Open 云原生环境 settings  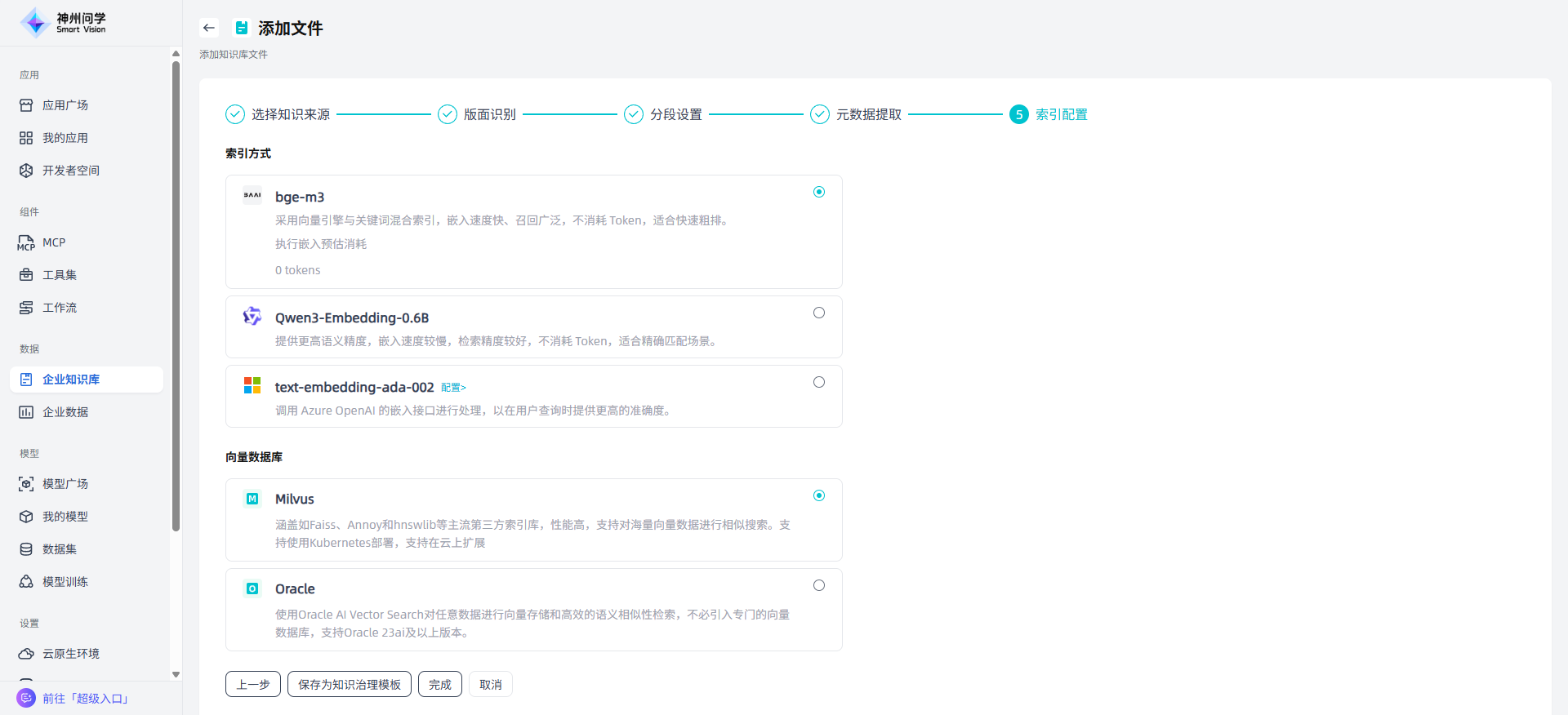coord(70,654)
